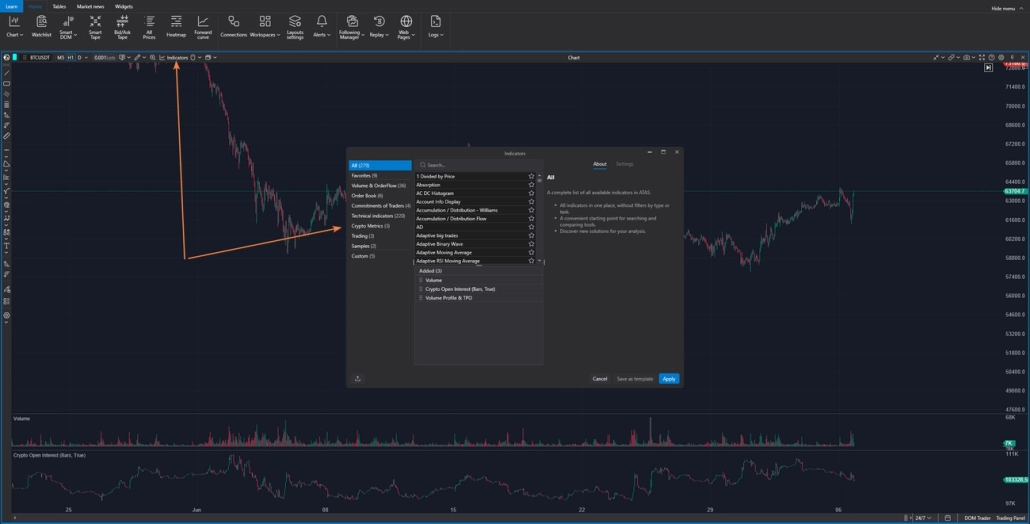
Task: Click the cyan color swatch in chart header
Action: click(14, 58)
